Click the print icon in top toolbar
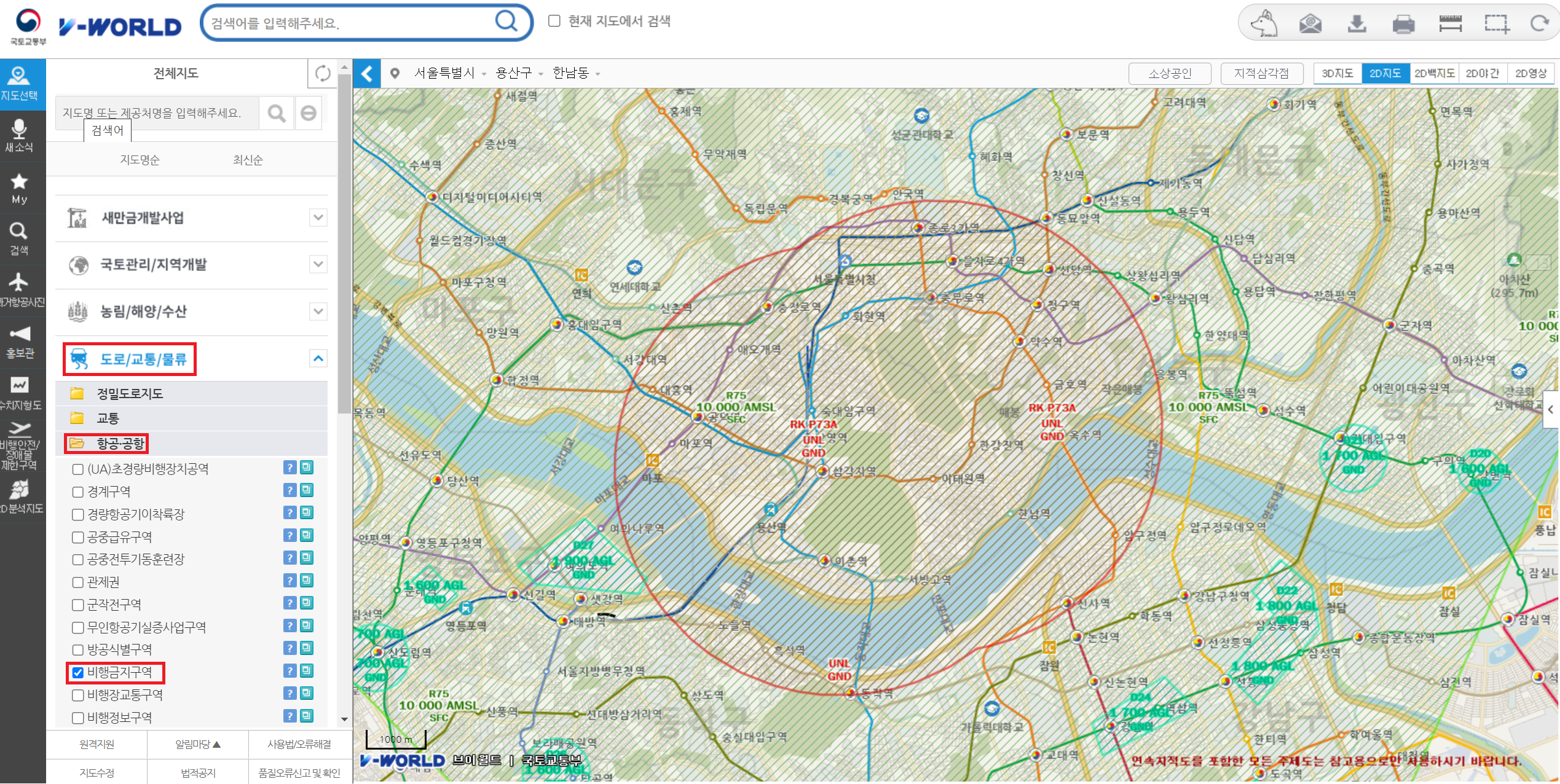This screenshot has width=1560, height=784. pos(1403,24)
